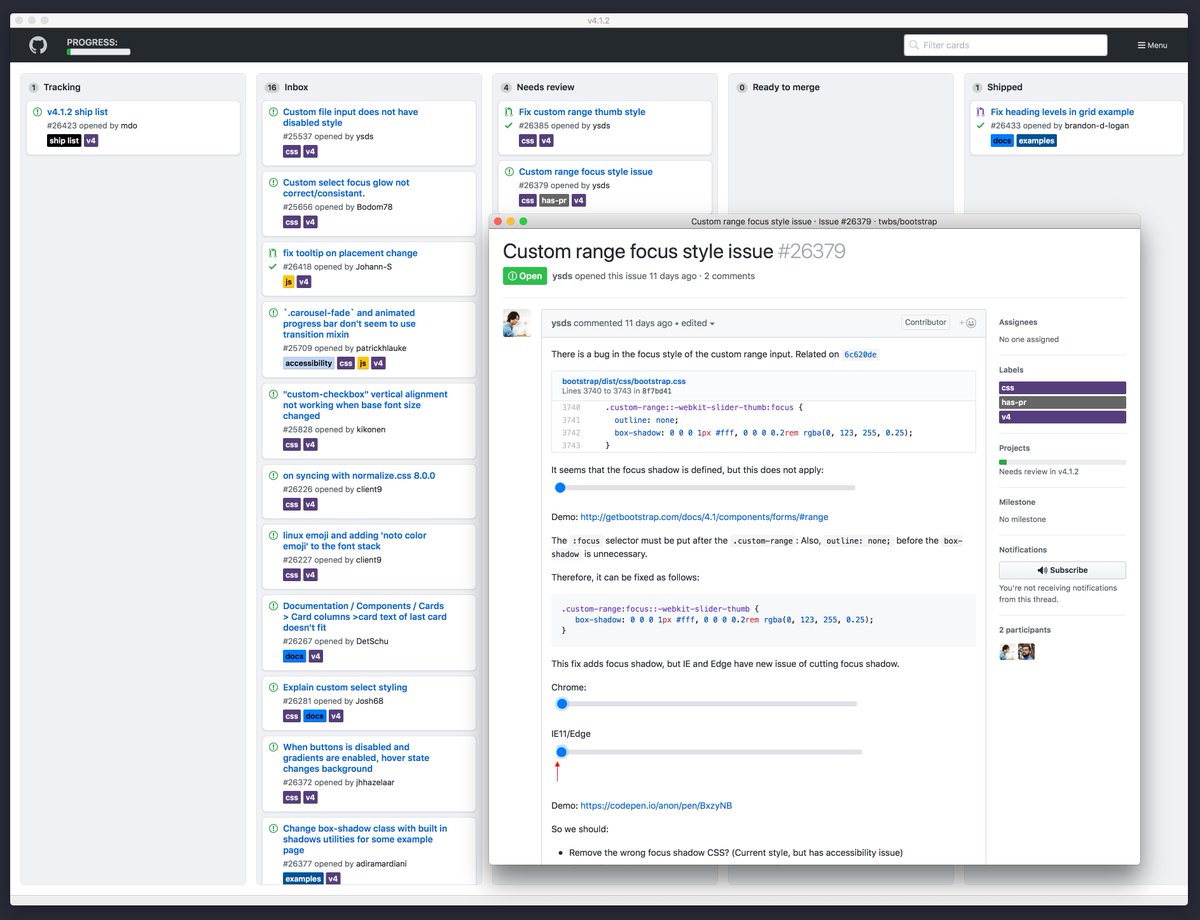
Task: Click pull request icon on Fix custom range thumb
Action: point(509,112)
